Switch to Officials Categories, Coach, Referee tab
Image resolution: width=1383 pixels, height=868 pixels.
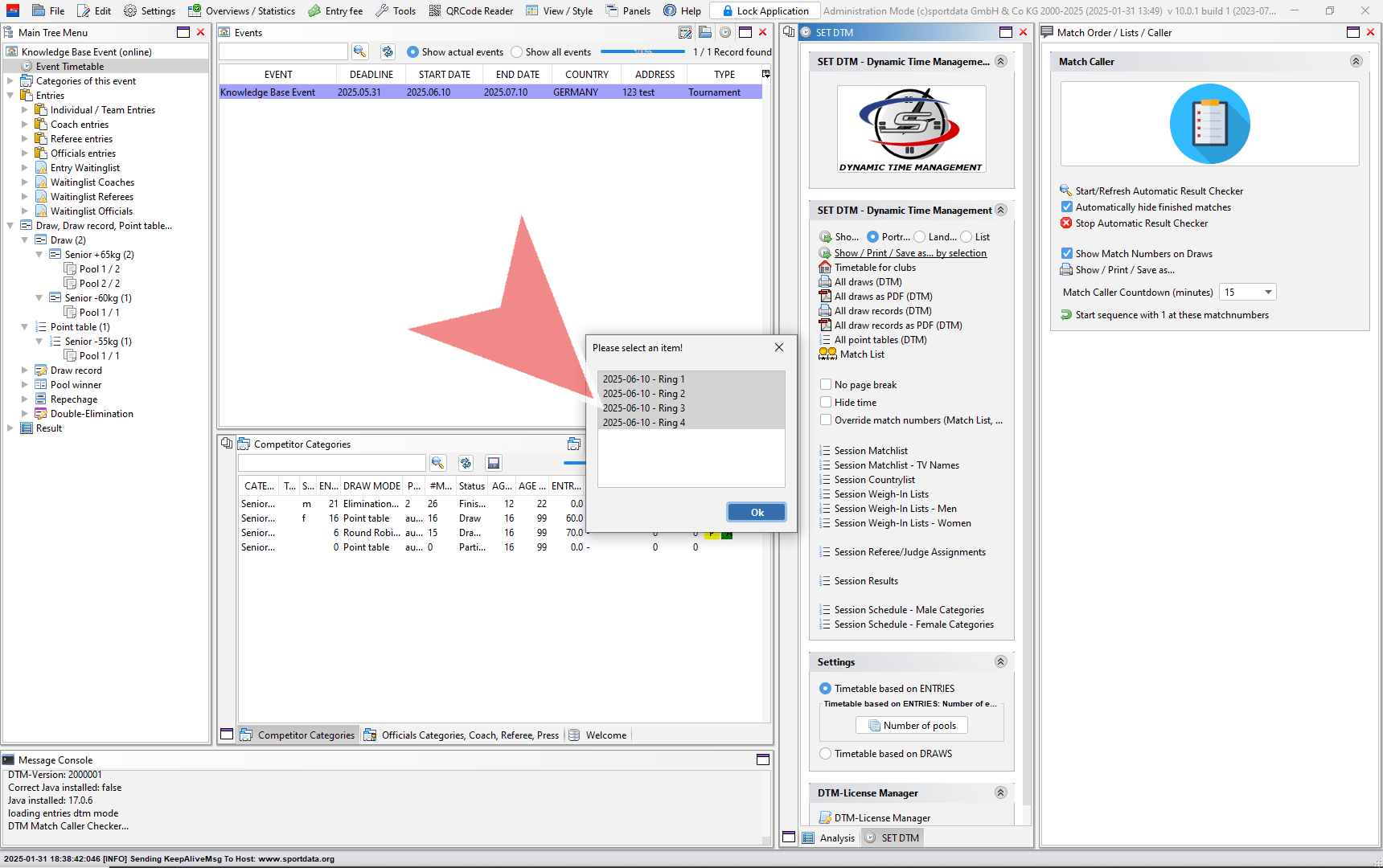[x=461, y=735]
